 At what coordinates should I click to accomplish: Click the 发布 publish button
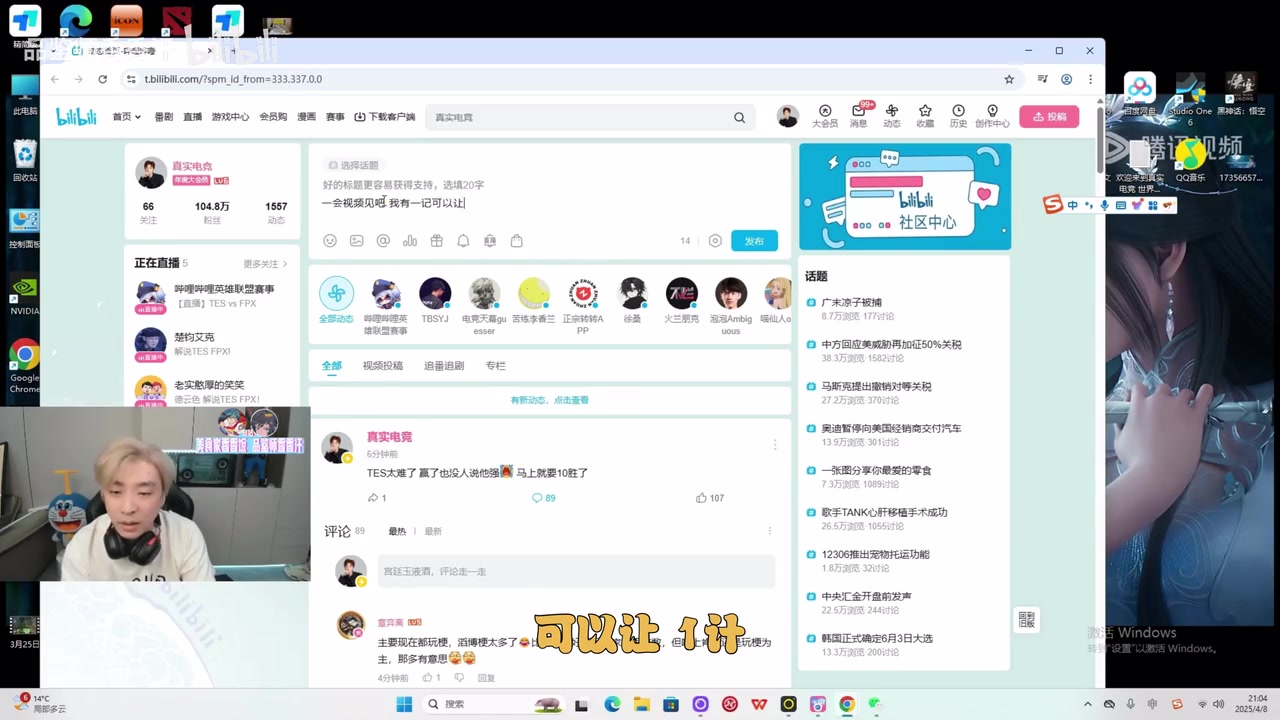pyautogui.click(x=754, y=240)
